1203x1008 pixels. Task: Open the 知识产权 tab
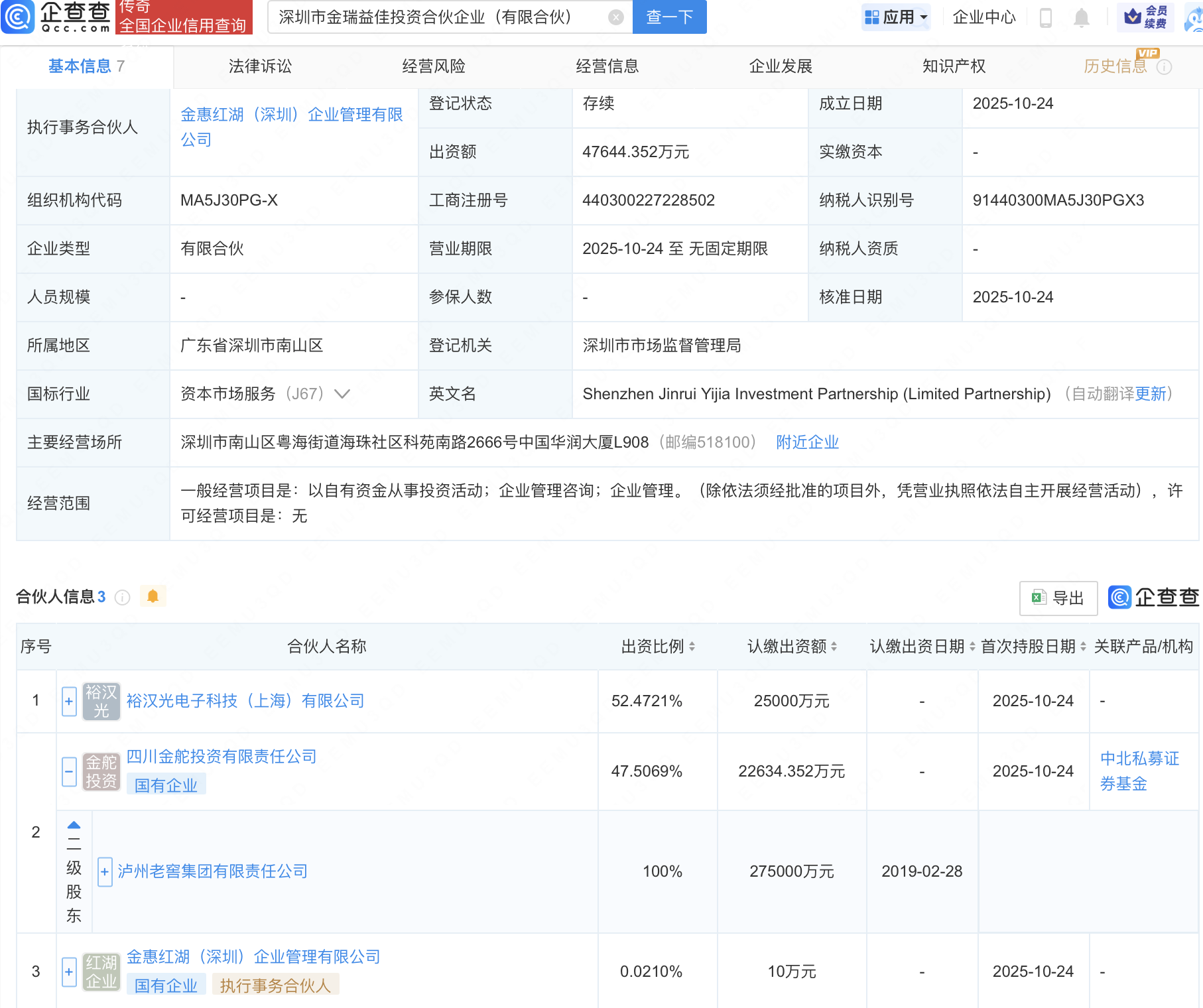point(954,66)
